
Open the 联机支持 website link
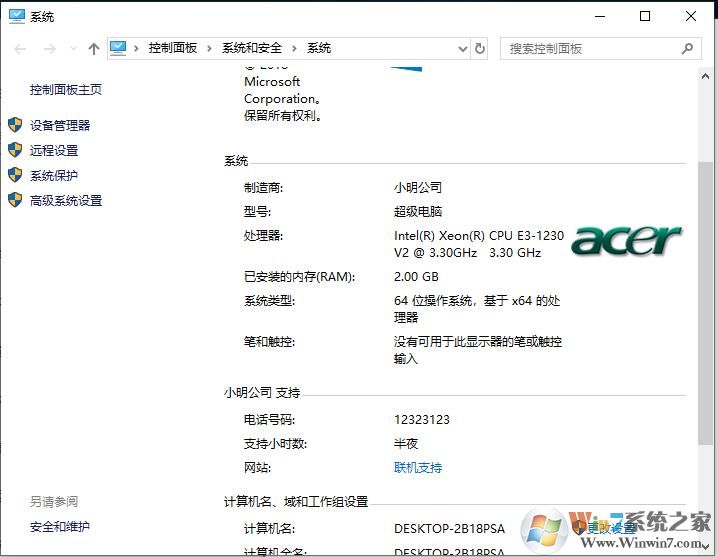(418, 468)
